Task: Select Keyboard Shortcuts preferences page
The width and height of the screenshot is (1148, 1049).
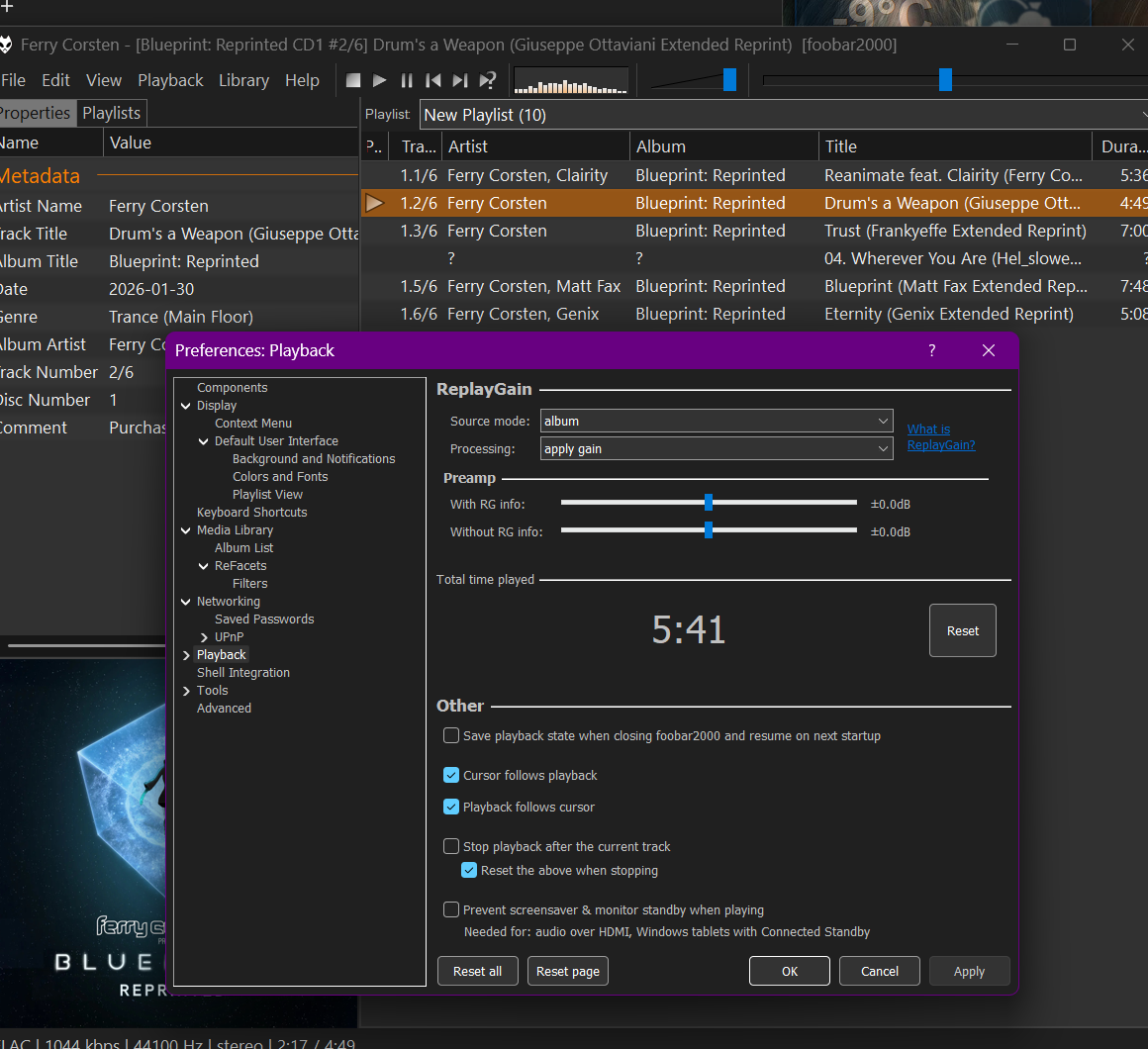Action: coord(251,513)
